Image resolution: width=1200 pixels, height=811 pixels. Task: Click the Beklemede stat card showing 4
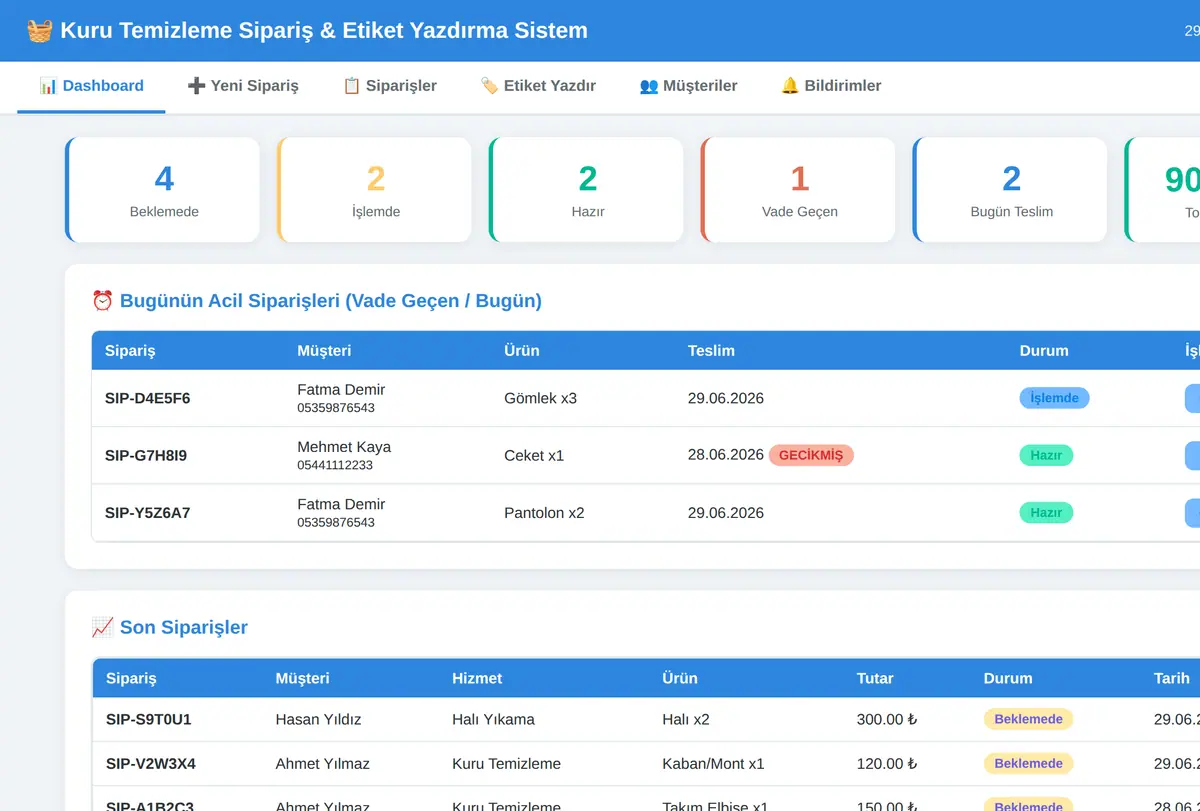(163, 190)
